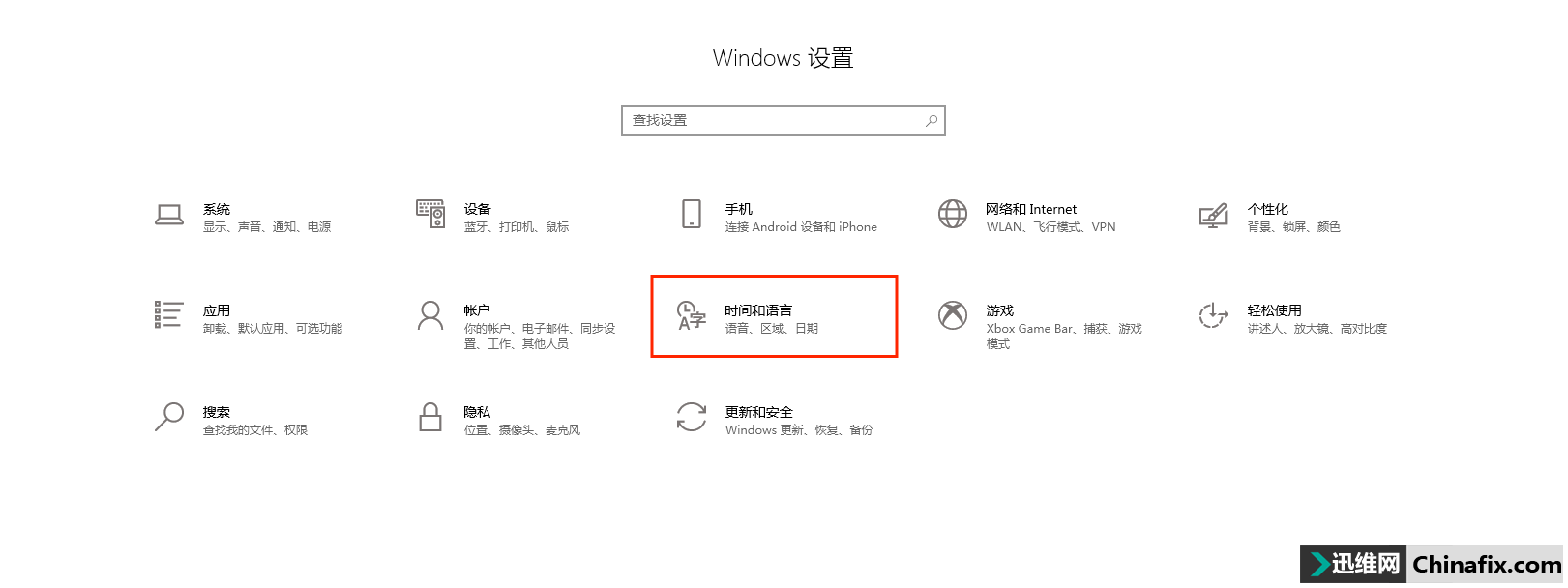Click the magnifier in the search box

[932, 121]
